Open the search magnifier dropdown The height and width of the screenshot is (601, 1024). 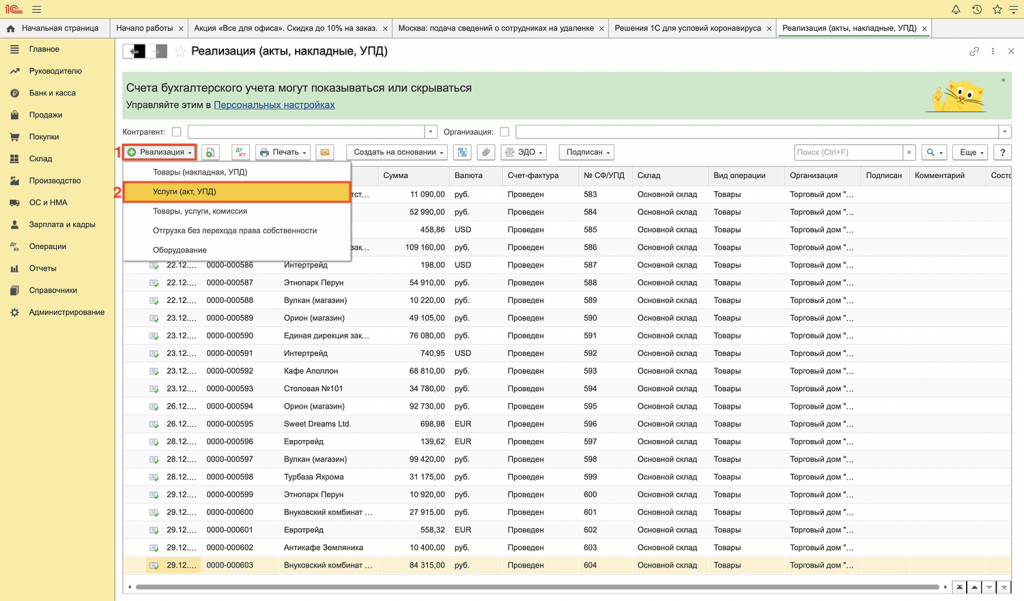[934, 152]
